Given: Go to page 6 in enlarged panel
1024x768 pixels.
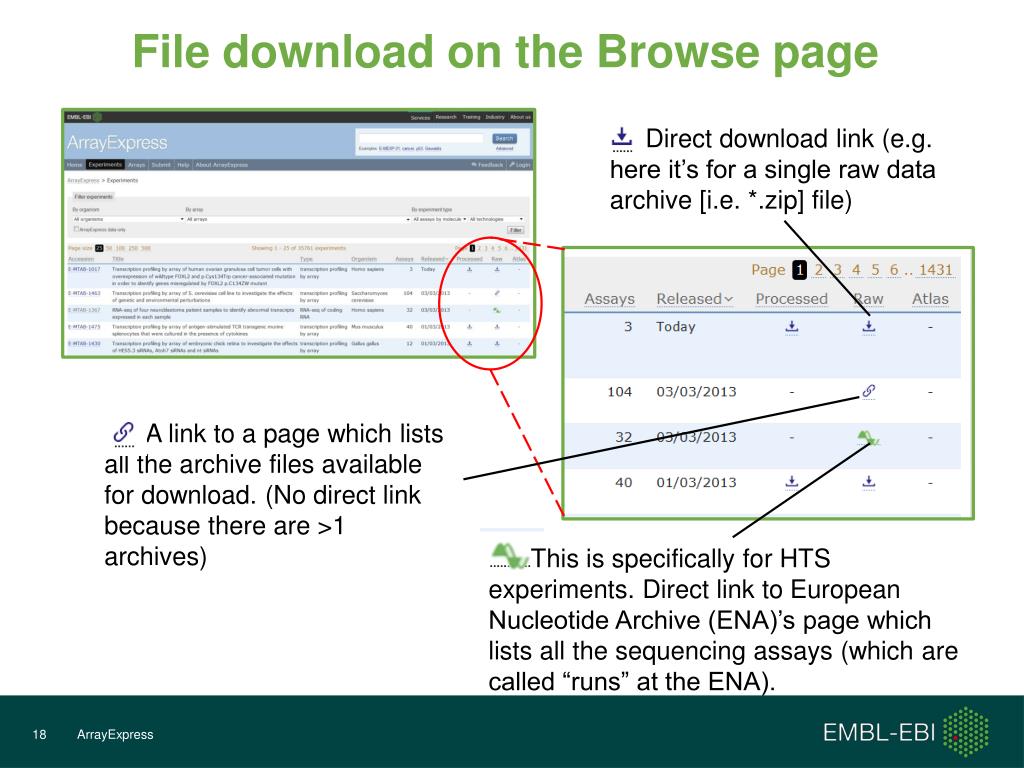Looking at the screenshot, I should 894,270.
